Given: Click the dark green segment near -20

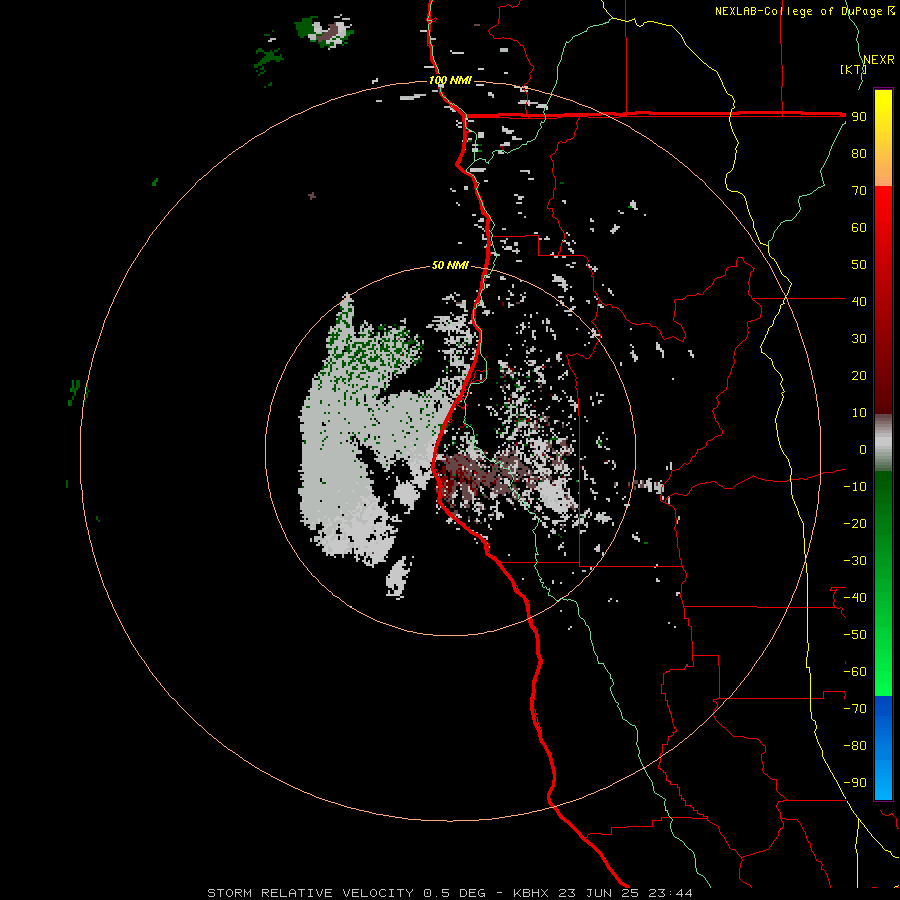Looking at the screenshot, I should (x=883, y=517).
